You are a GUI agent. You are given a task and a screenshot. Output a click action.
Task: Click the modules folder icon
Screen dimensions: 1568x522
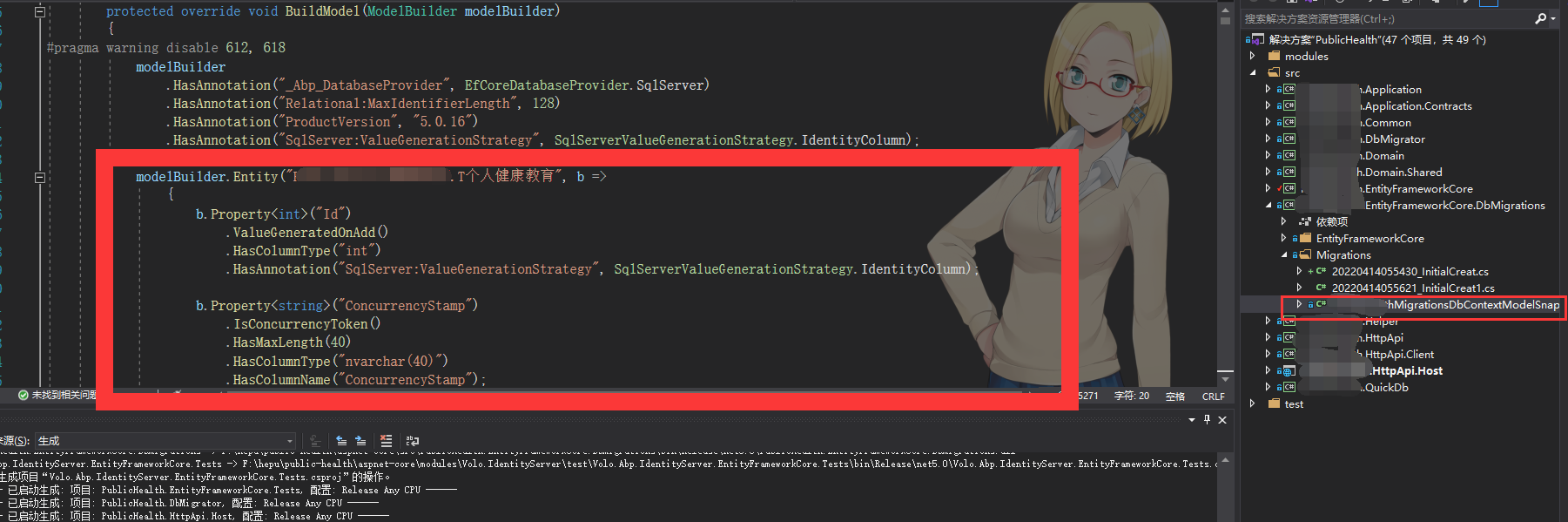click(1275, 56)
